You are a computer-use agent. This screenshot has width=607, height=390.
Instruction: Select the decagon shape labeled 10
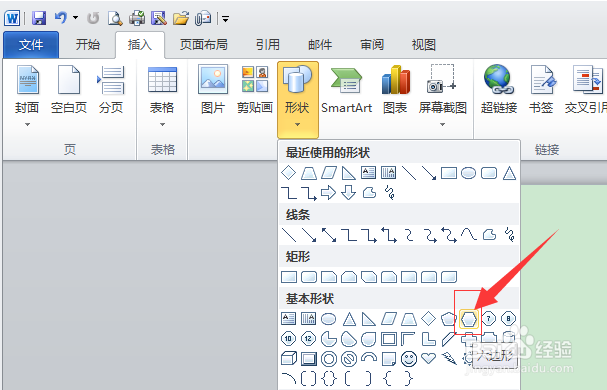[x=288, y=339]
